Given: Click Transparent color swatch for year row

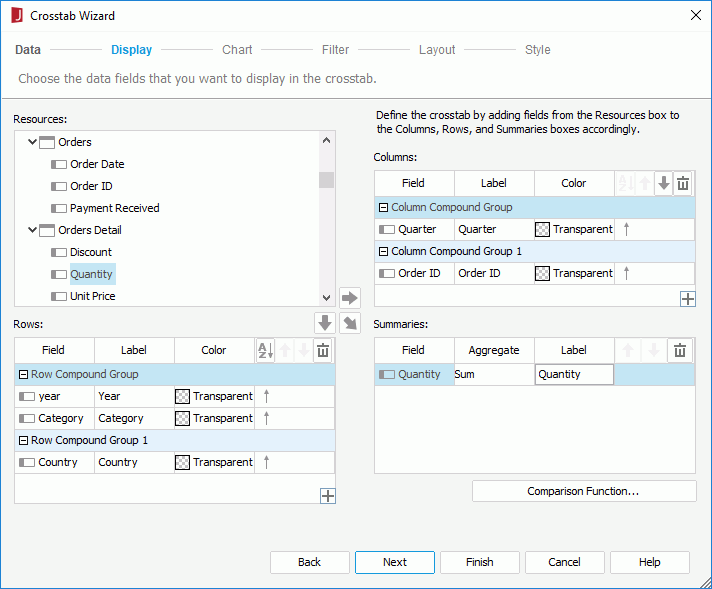Looking at the screenshot, I should 182,396.
